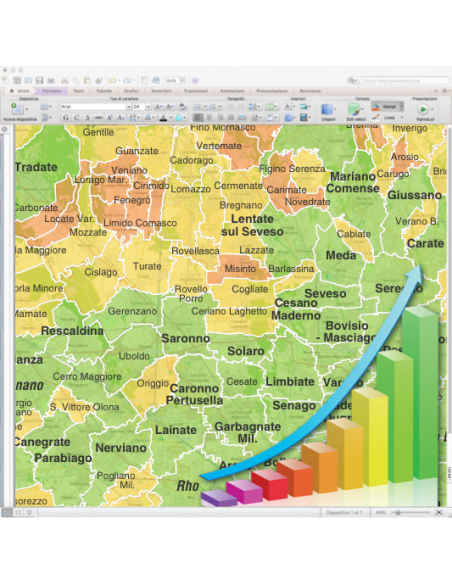Click the slide map image

coord(230,316)
